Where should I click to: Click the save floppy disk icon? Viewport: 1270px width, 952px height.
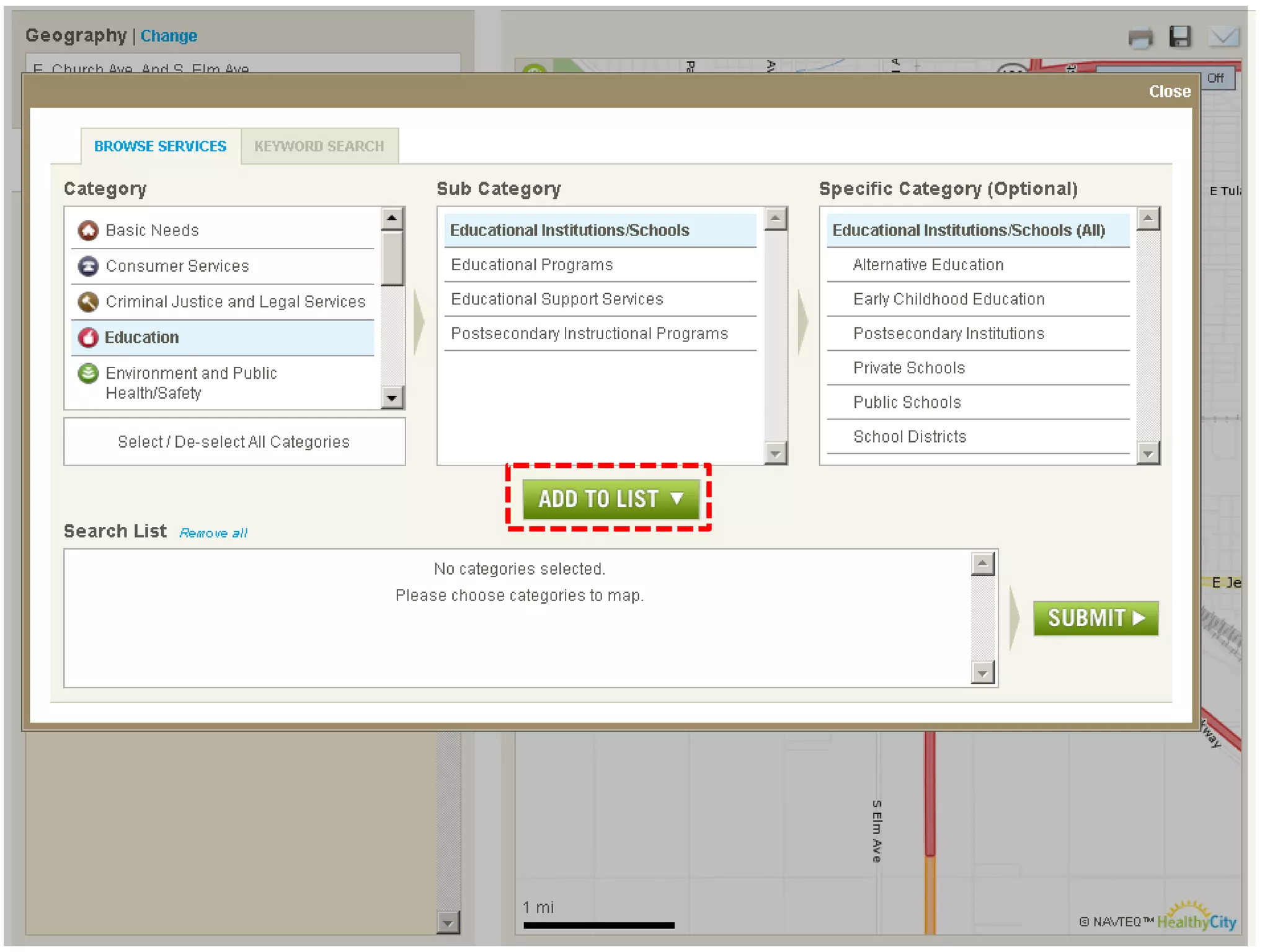[1180, 37]
